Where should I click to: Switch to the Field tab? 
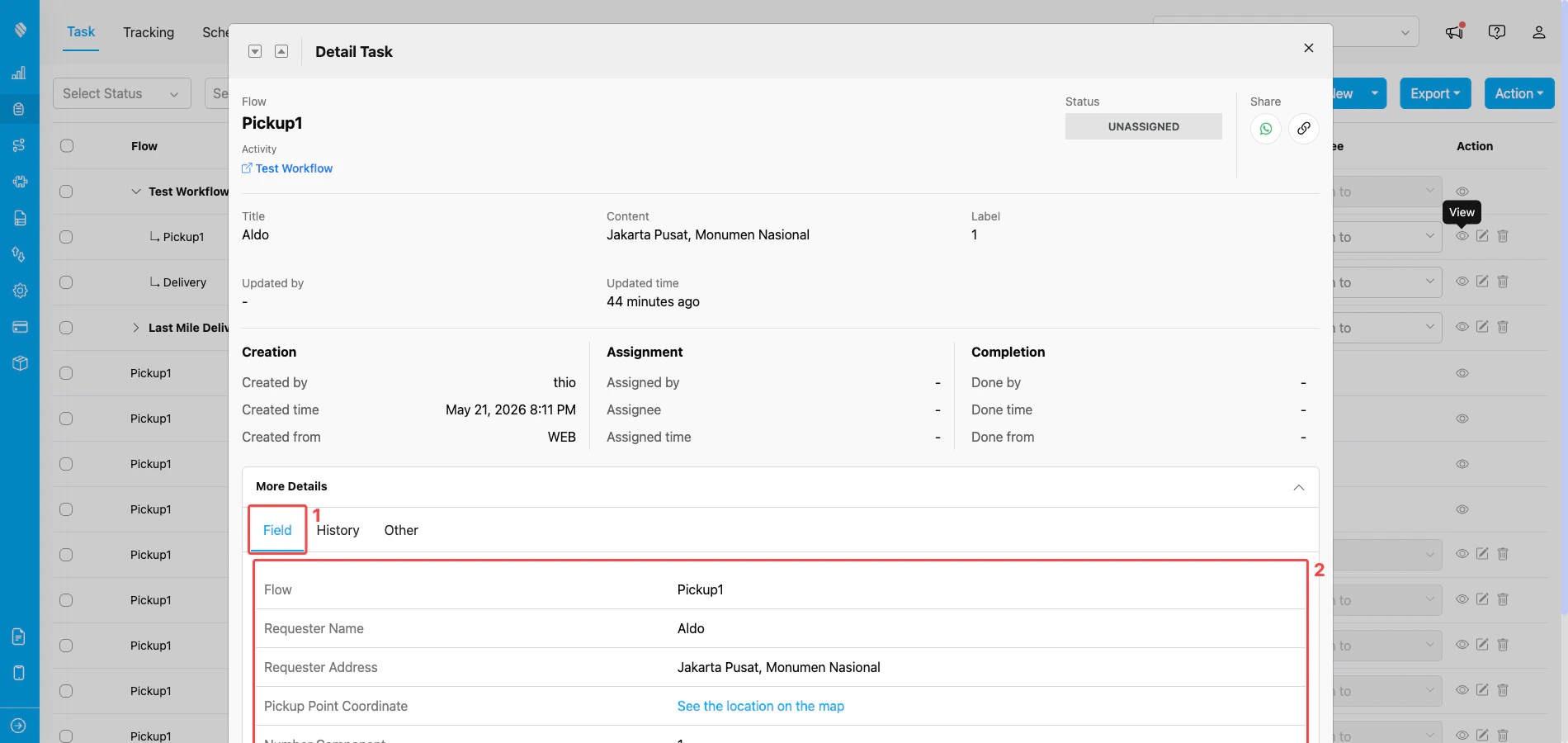[x=277, y=530]
